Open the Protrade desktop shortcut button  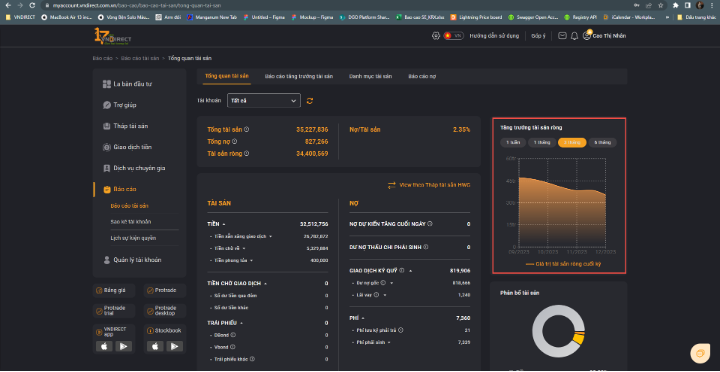[x=165, y=310]
